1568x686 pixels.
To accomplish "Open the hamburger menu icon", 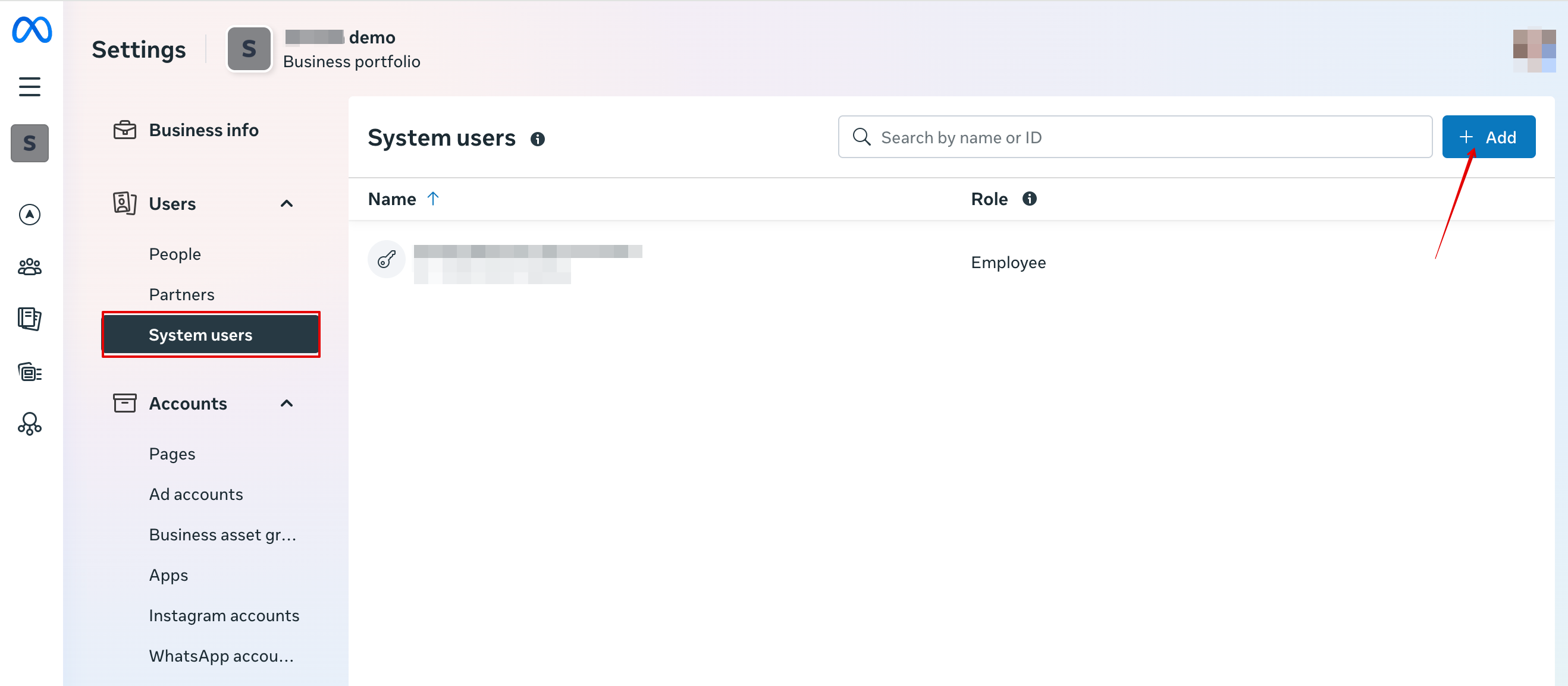I will 29,87.
